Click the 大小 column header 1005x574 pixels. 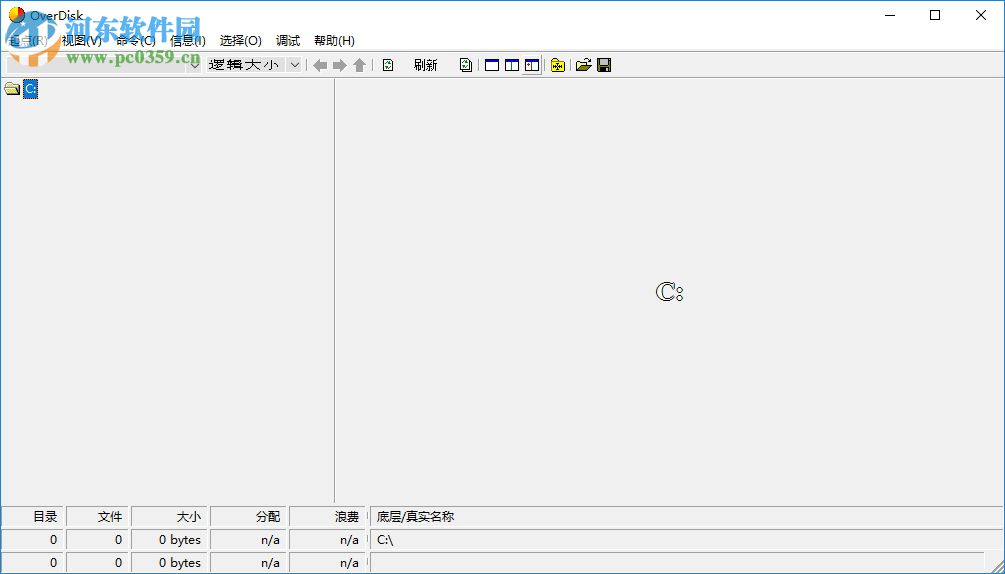pyautogui.click(x=170, y=516)
